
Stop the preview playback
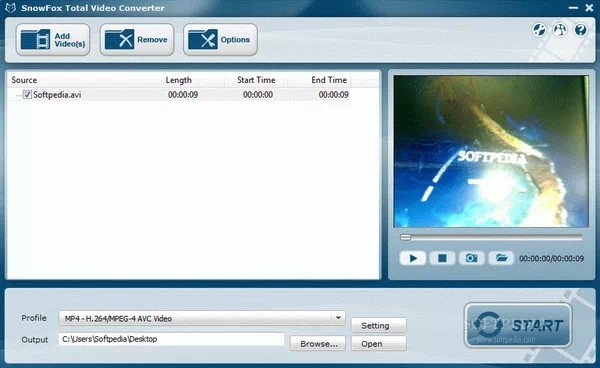click(442, 258)
